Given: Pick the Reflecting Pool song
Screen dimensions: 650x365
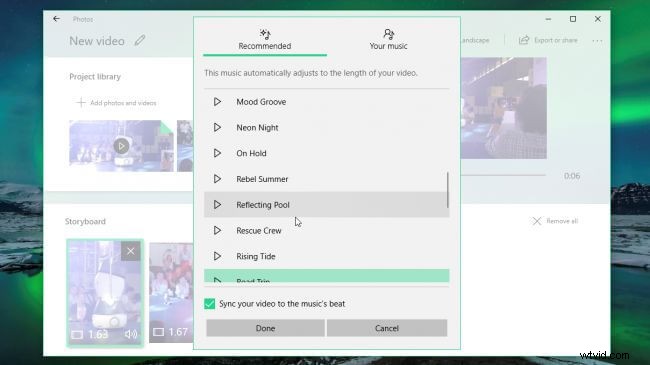Looking at the screenshot, I should pyautogui.click(x=326, y=204).
